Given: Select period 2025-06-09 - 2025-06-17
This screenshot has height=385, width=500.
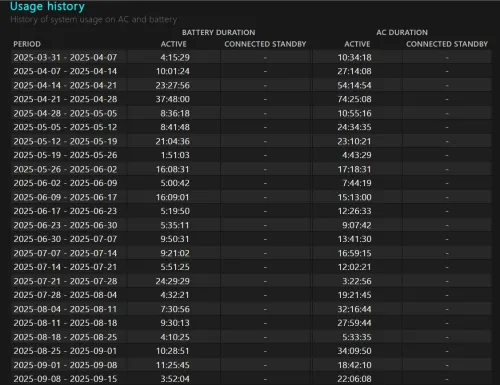Looking at the screenshot, I should pyautogui.click(x=65, y=197).
